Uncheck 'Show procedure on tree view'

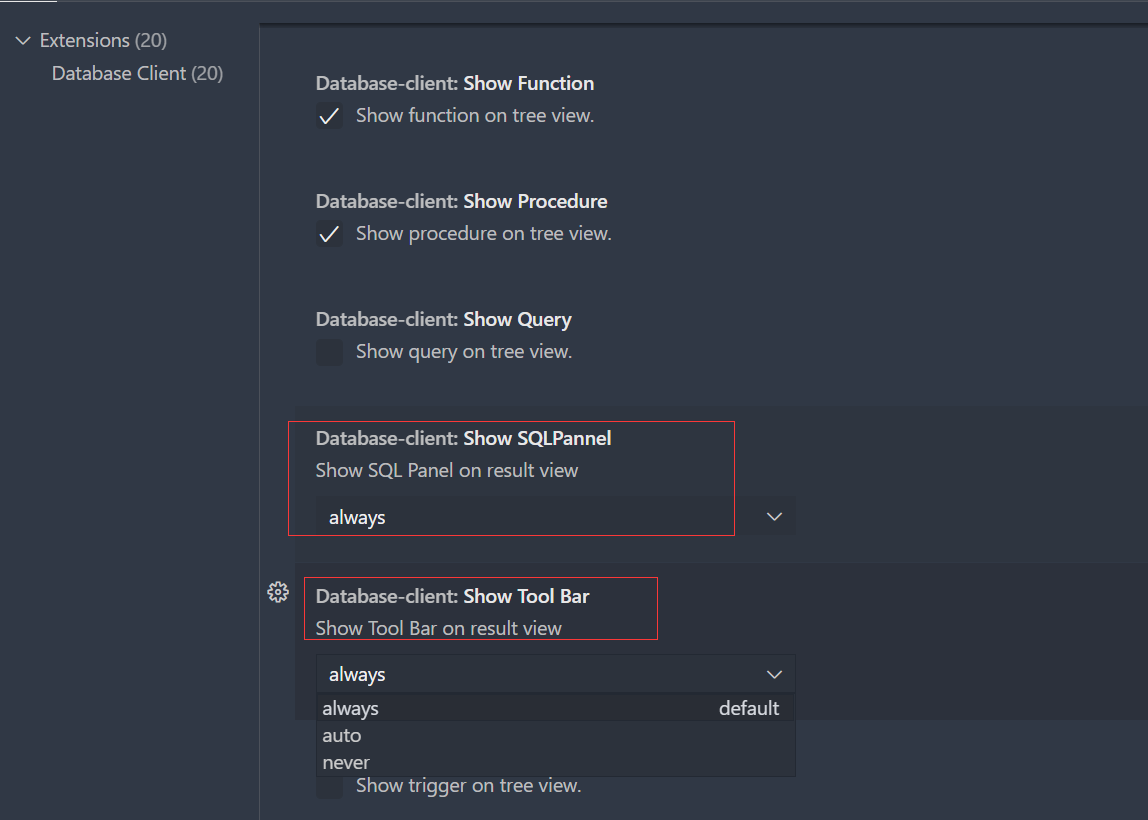click(x=329, y=234)
